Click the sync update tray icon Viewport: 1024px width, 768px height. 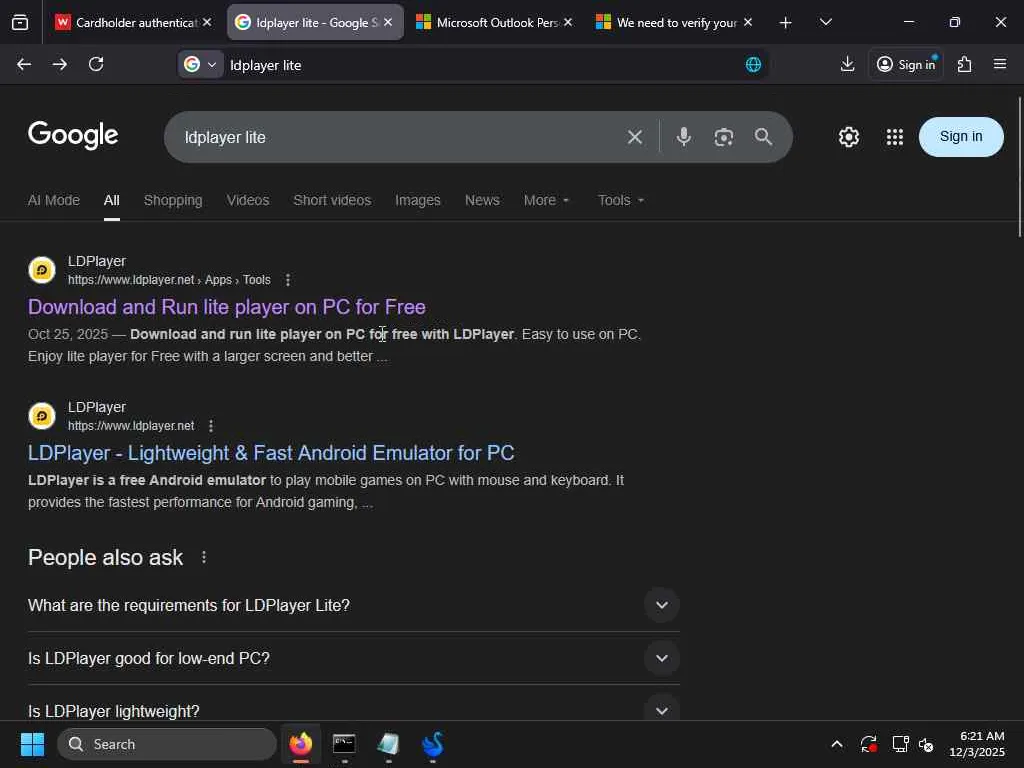[869, 744]
